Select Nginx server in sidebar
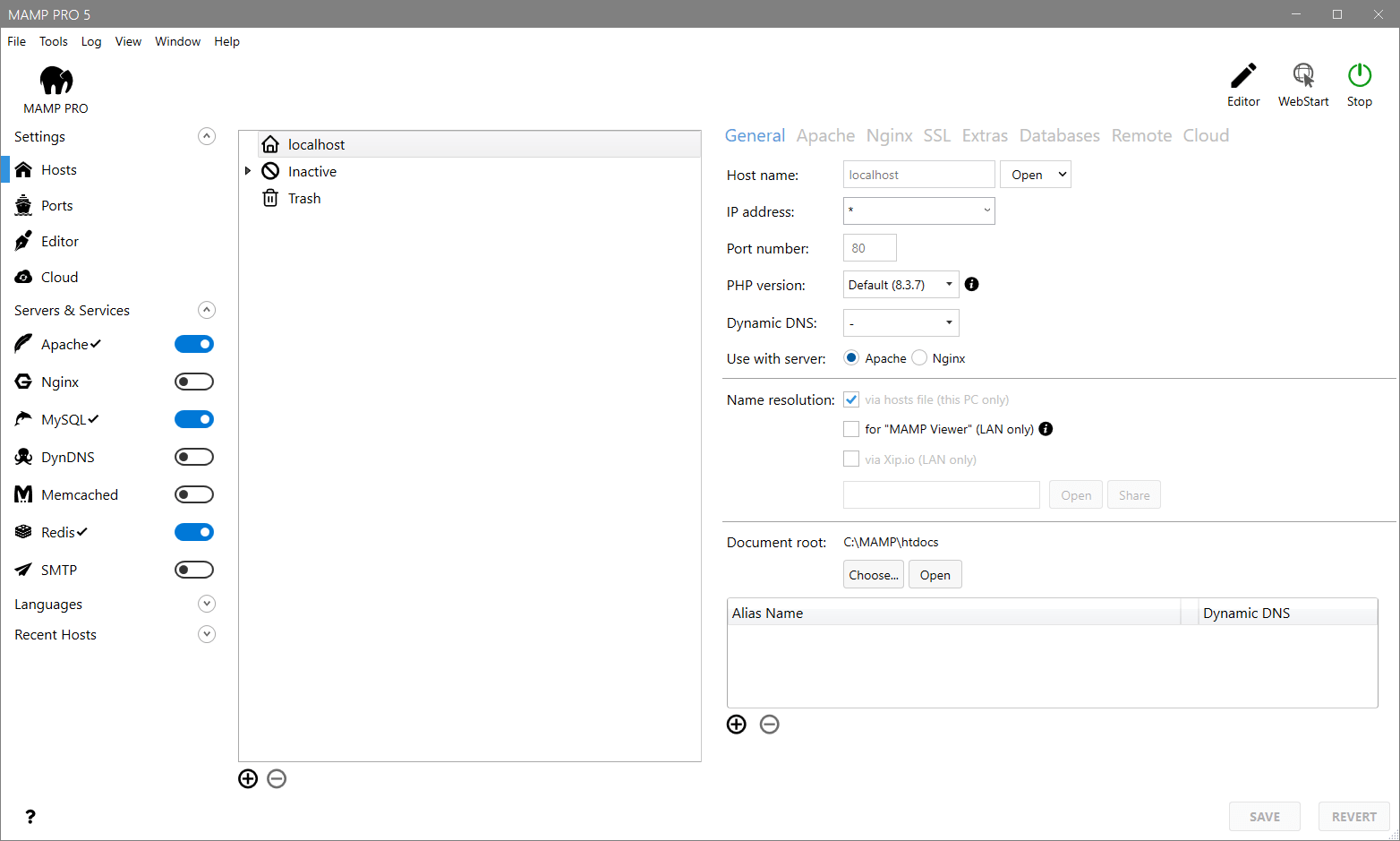Screen dimensions: 1400x841 click(60, 382)
